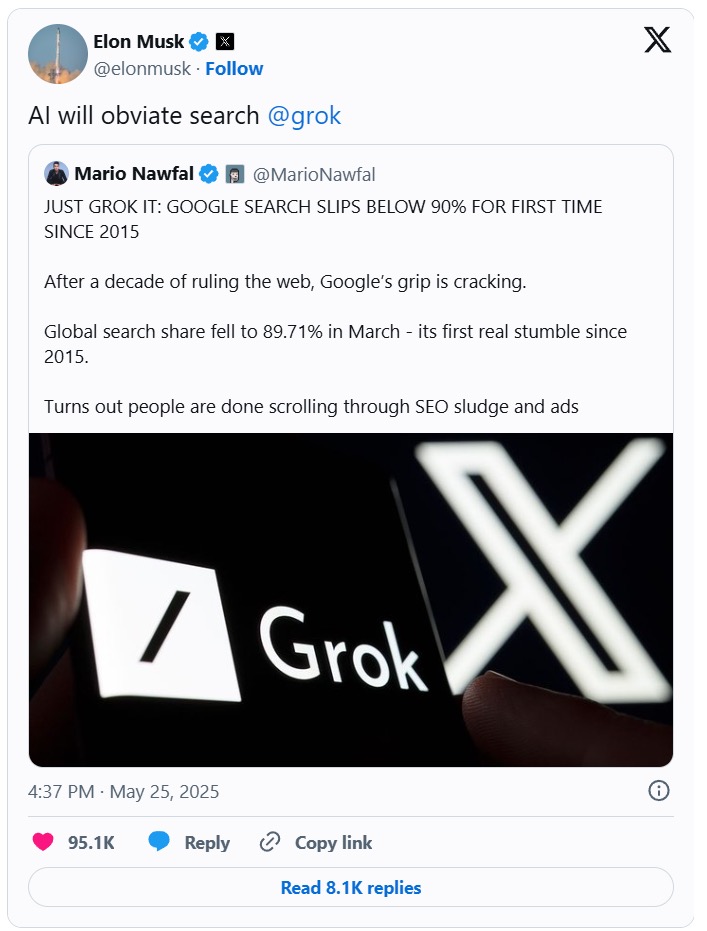Open the Twitter info circle icon
Image resolution: width=707 pixels, height=931 pixels.
tap(659, 791)
